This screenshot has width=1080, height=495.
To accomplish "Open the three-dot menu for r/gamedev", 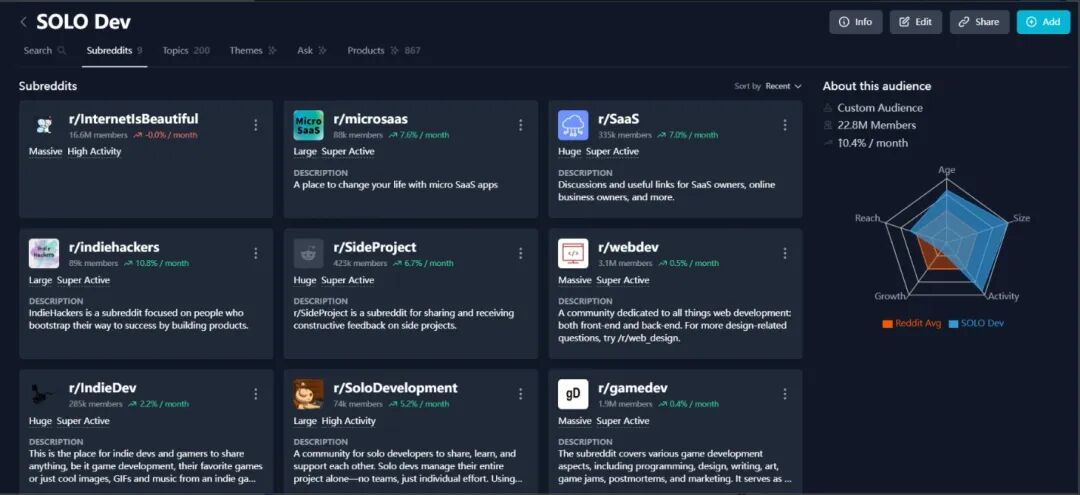I will 785,394.
